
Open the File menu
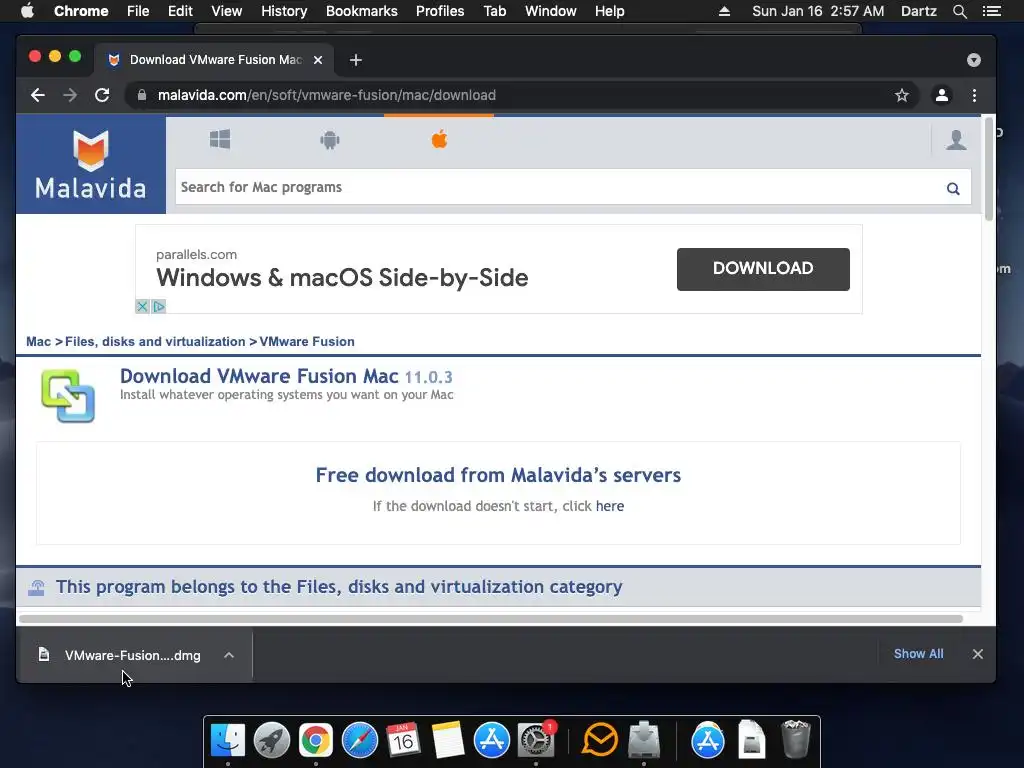(138, 11)
